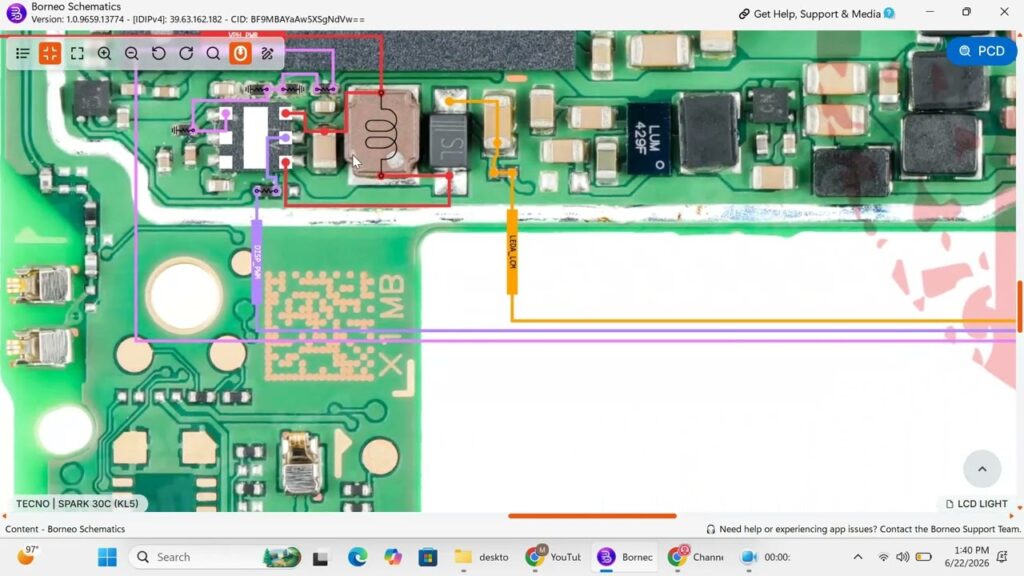Expand the system tray hidden icons chevron
The image size is (1024, 576).
coord(857,557)
